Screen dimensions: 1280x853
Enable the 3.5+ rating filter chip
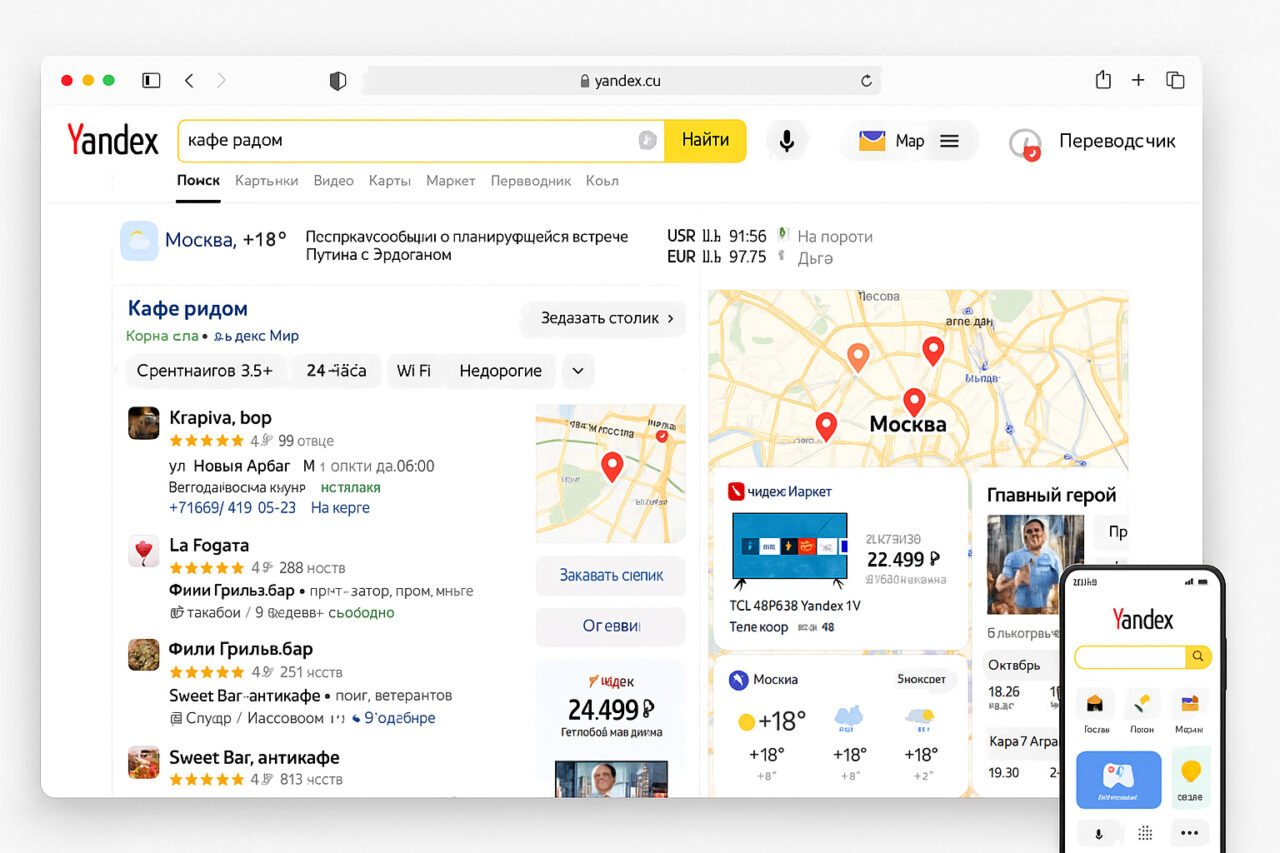pos(205,370)
